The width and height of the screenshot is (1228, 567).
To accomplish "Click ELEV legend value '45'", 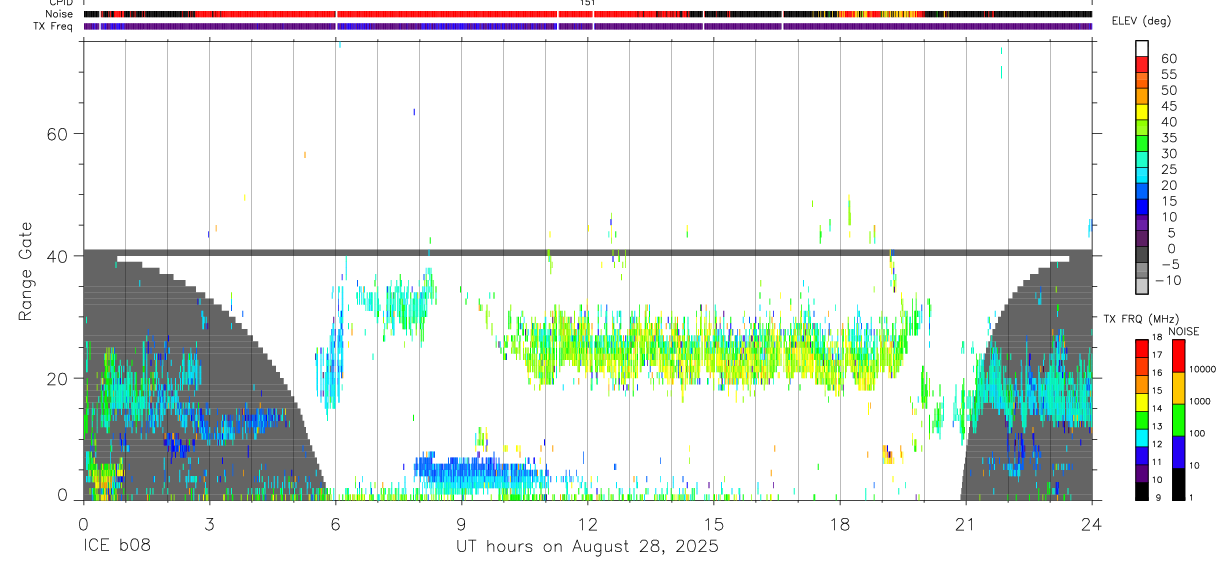I will coord(1168,106).
